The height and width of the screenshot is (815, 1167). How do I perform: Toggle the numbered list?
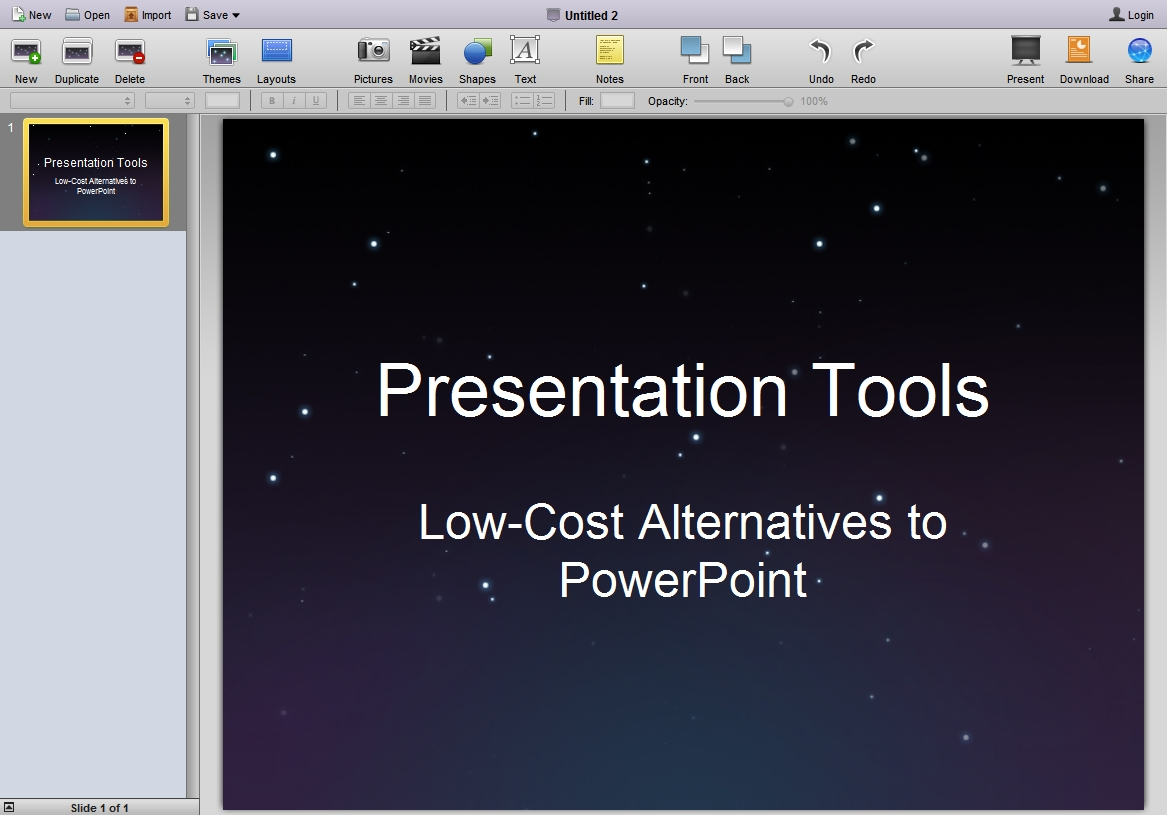[544, 100]
